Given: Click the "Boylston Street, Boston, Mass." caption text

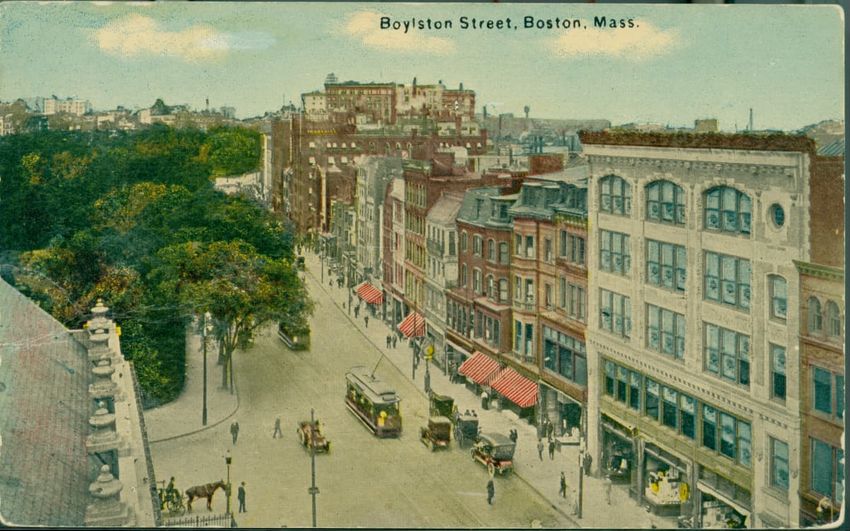Looking at the screenshot, I should tap(508, 21).
